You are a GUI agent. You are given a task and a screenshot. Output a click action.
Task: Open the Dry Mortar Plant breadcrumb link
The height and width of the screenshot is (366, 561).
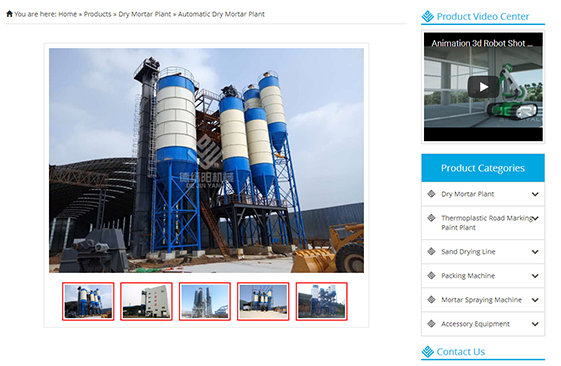pyautogui.click(x=145, y=14)
